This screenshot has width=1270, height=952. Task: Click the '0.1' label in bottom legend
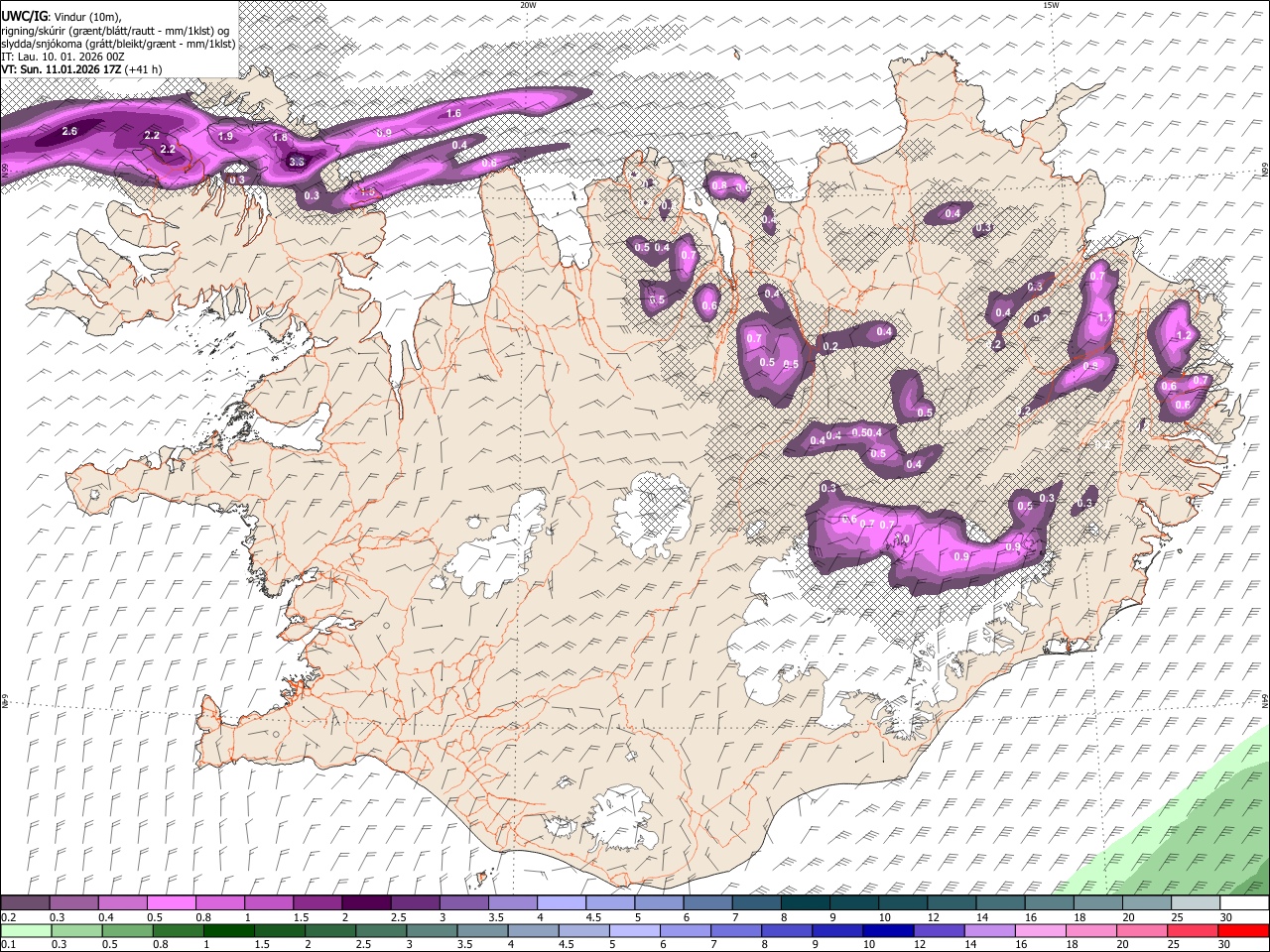click(7, 944)
